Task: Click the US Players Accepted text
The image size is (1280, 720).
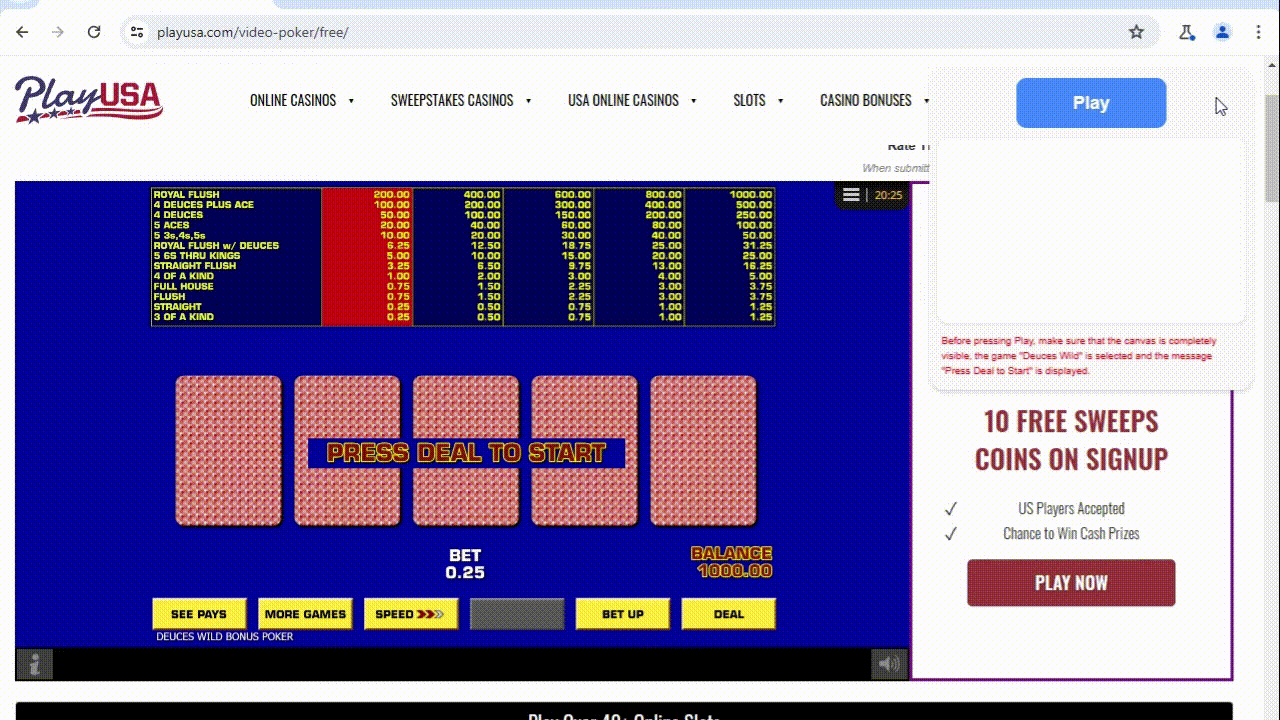Action: coord(1071,508)
